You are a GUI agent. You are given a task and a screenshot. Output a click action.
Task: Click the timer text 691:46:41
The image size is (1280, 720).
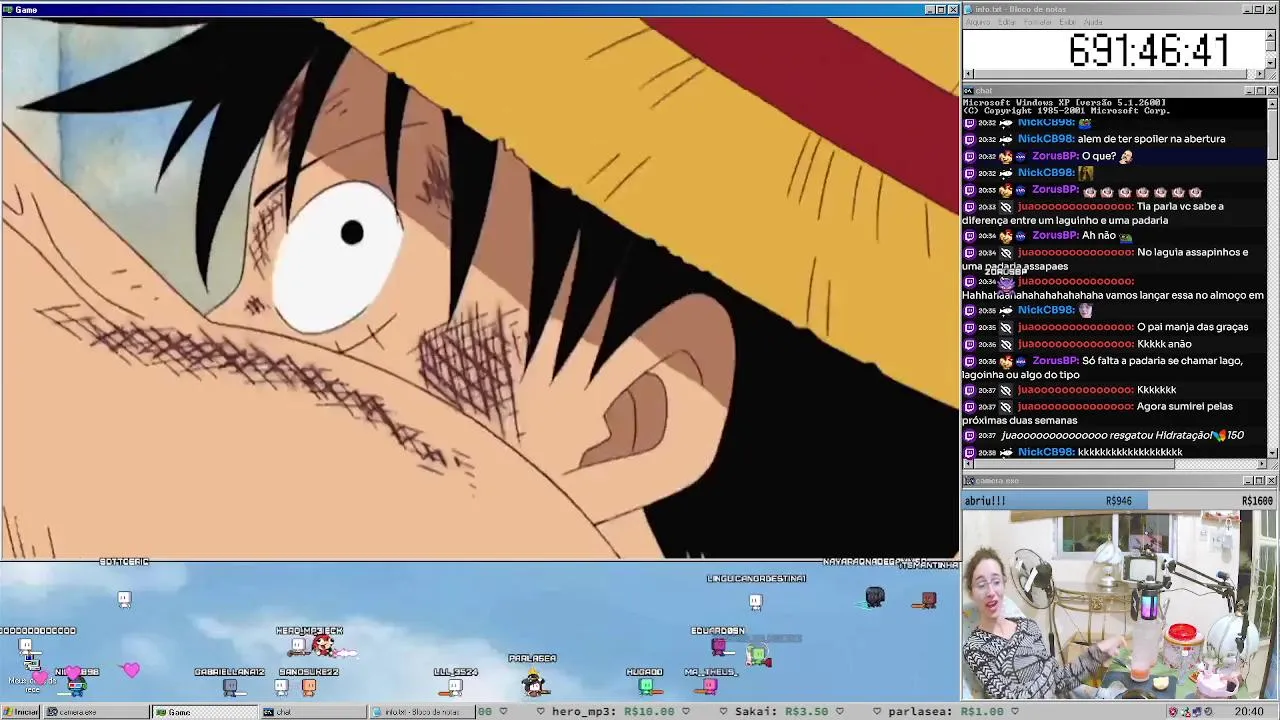(x=1148, y=50)
